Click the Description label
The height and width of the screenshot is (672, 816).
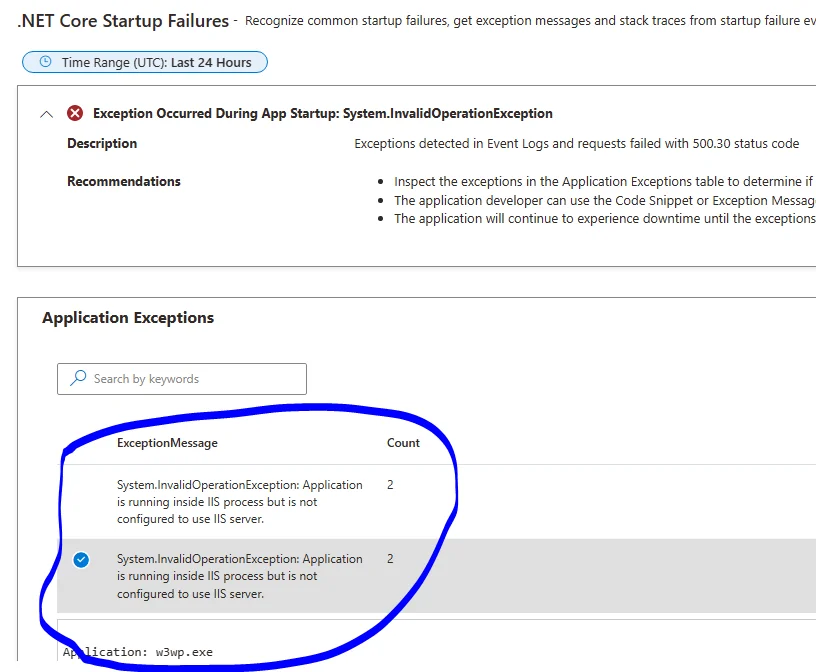102,143
